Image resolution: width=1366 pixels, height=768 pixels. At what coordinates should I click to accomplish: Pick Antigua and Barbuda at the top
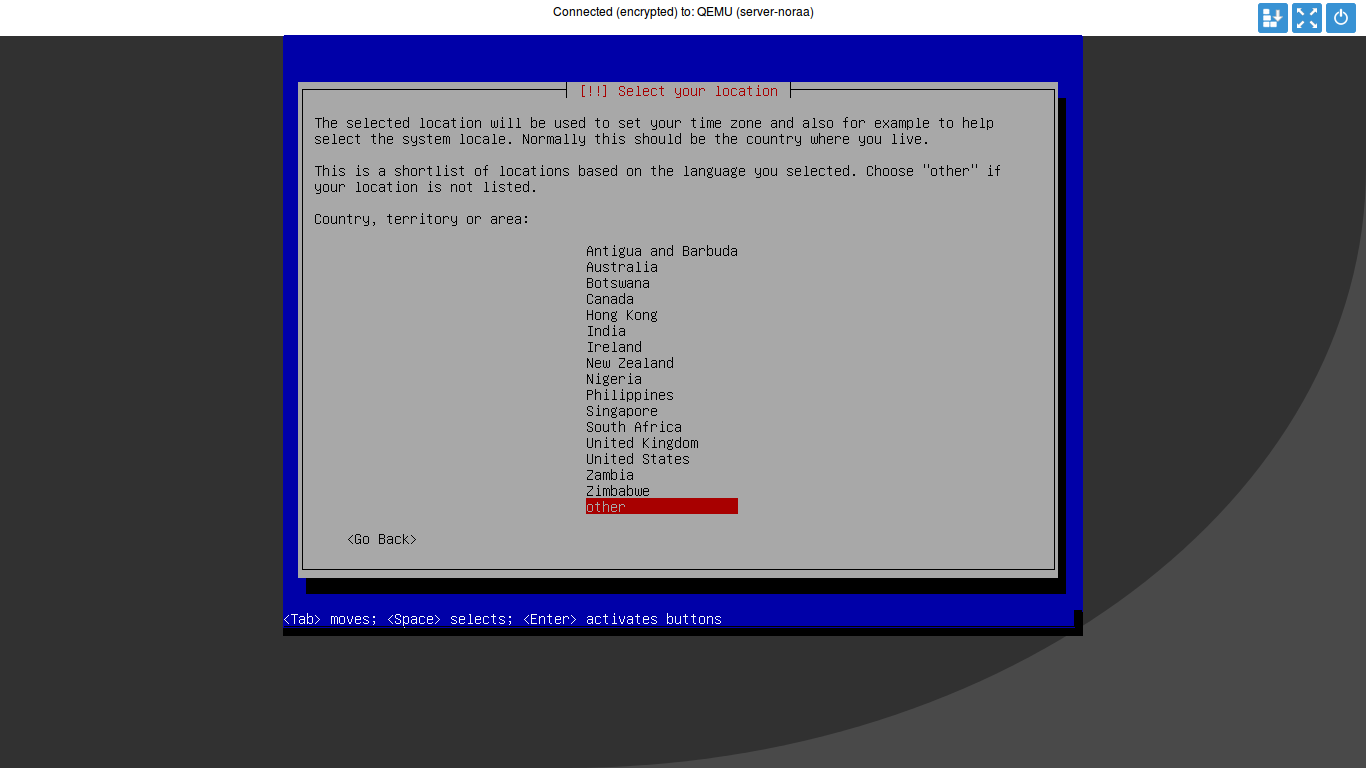tap(661, 251)
